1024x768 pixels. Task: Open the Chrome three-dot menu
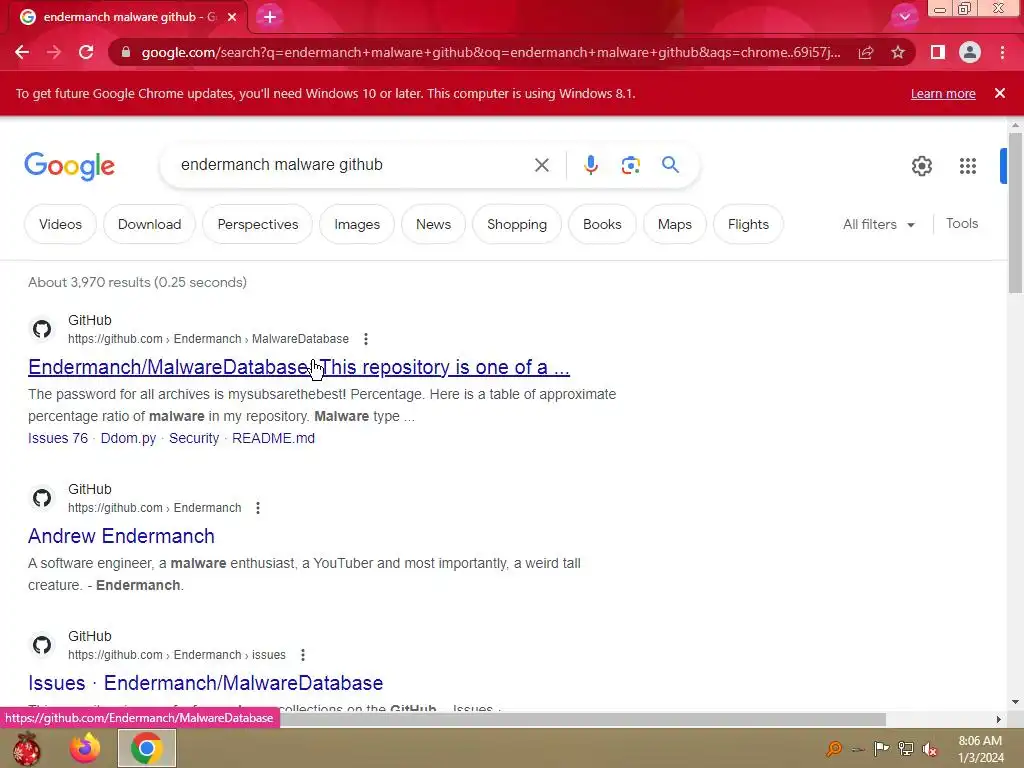(1002, 52)
